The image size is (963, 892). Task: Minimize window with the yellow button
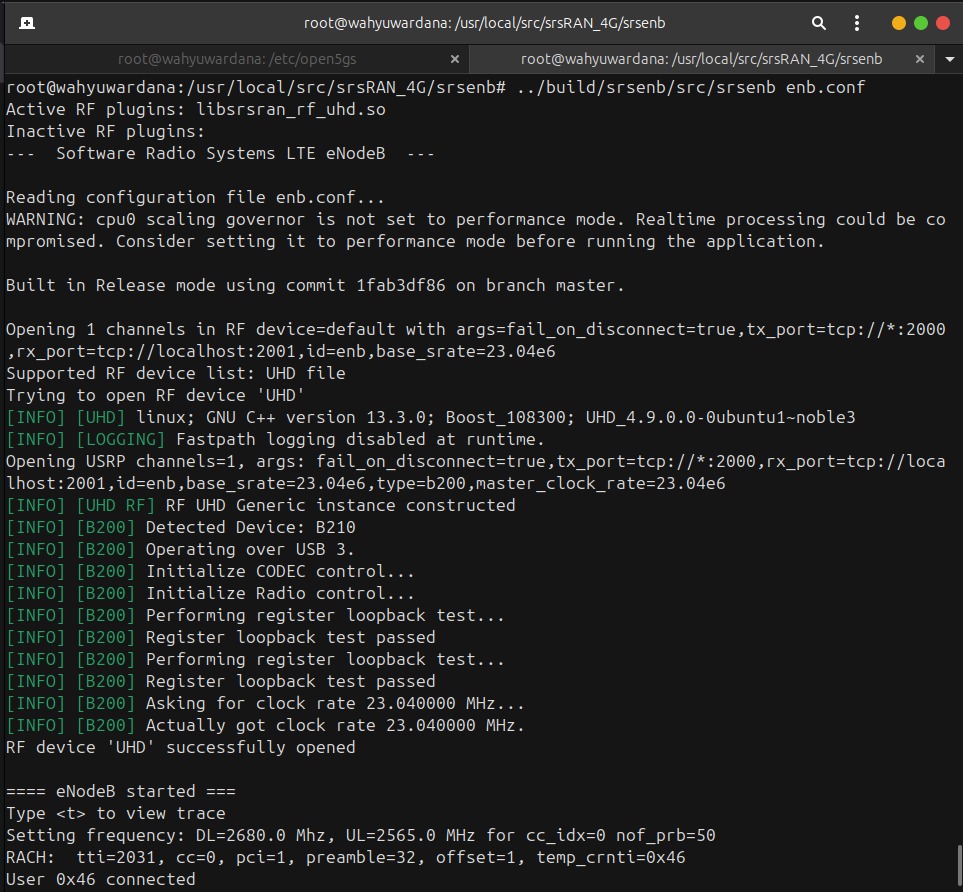tap(899, 23)
